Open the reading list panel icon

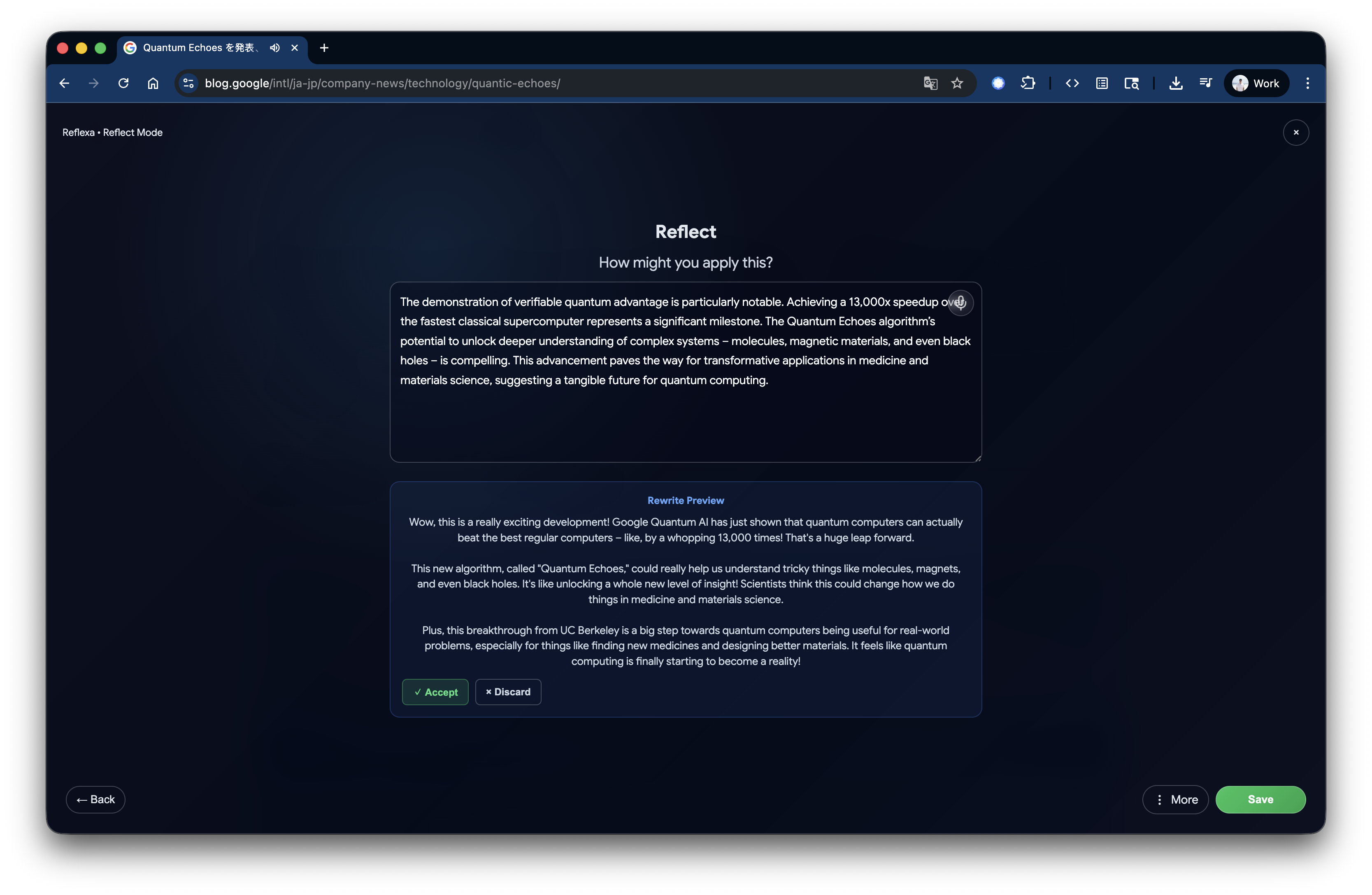tap(1102, 83)
